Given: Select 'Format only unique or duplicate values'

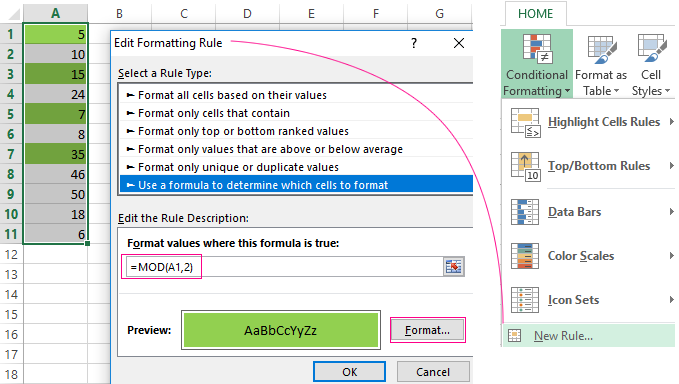Looking at the screenshot, I should tap(296, 167).
